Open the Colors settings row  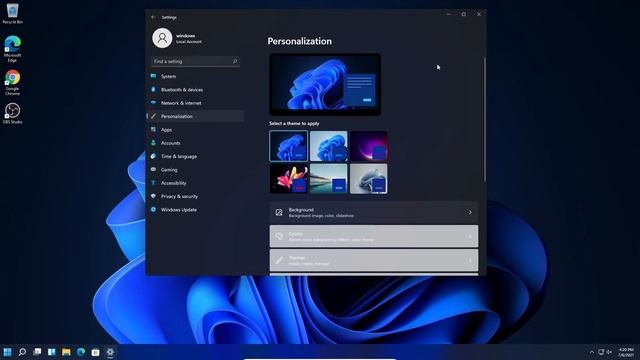pos(374,236)
